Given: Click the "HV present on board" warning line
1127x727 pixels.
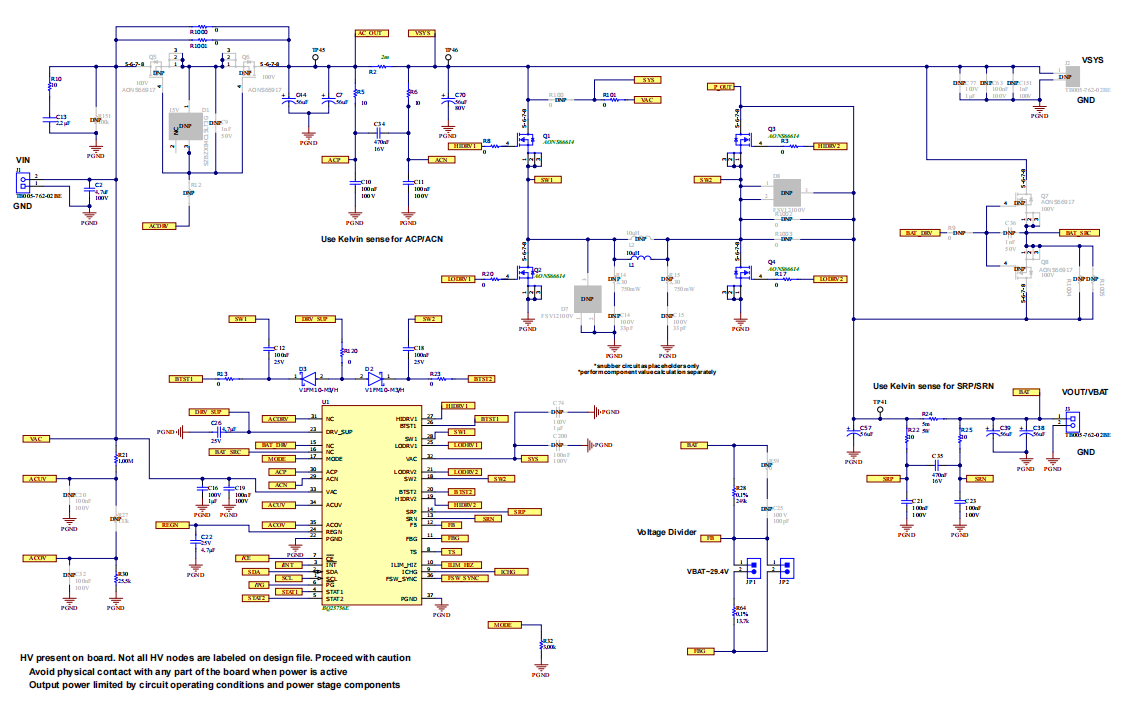Looking at the screenshot, I should [215, 658].
